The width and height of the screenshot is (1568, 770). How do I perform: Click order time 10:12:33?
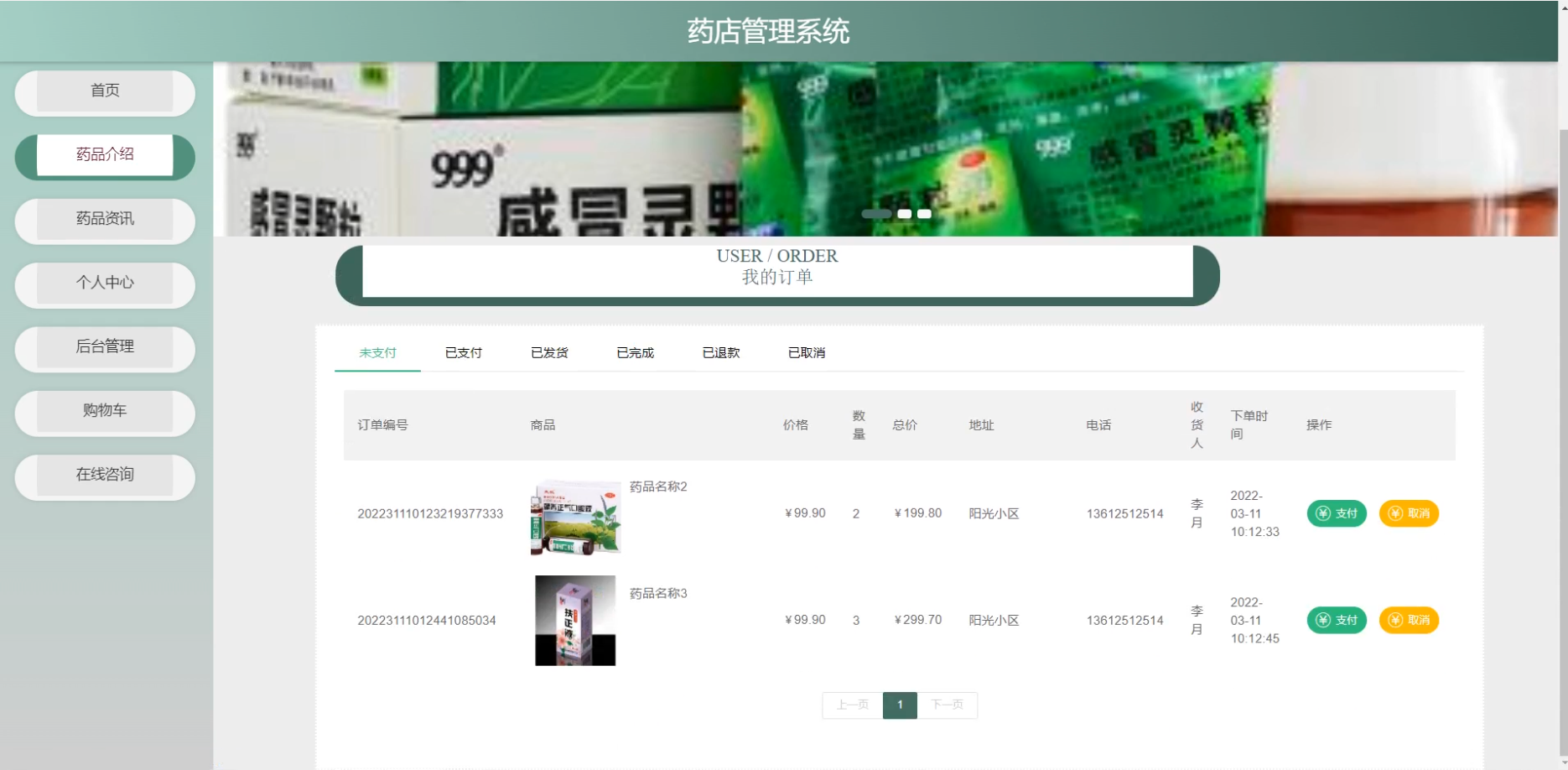tap(1255, 532)
